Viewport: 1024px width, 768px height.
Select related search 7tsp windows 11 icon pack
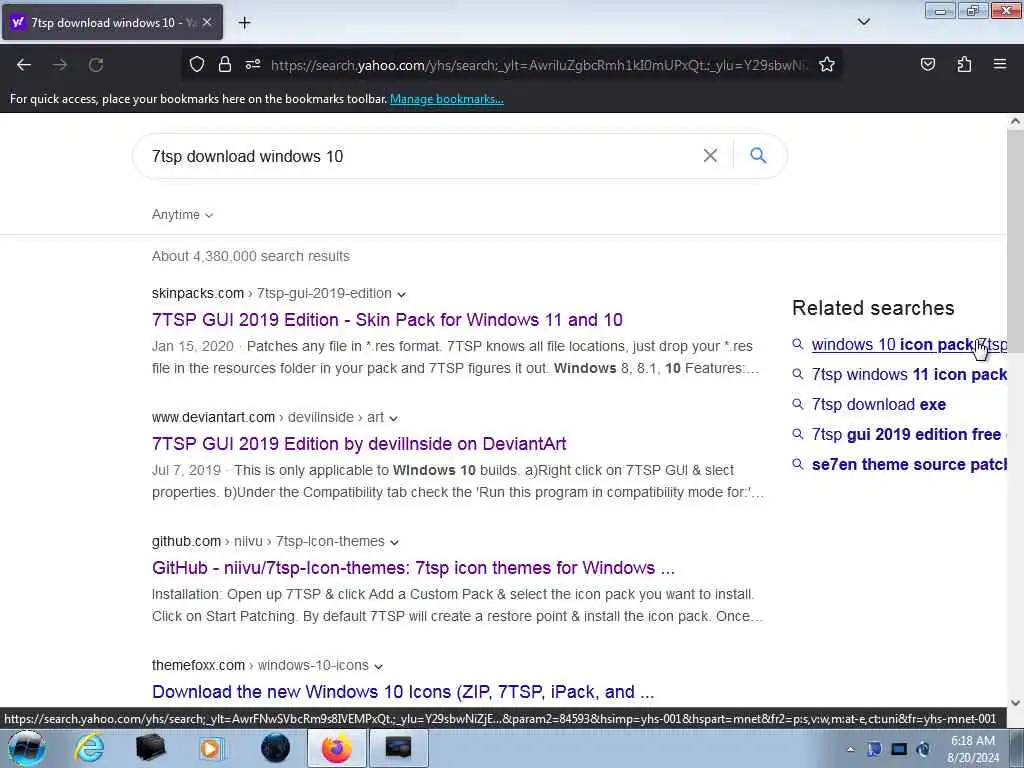tap(909, 375)
